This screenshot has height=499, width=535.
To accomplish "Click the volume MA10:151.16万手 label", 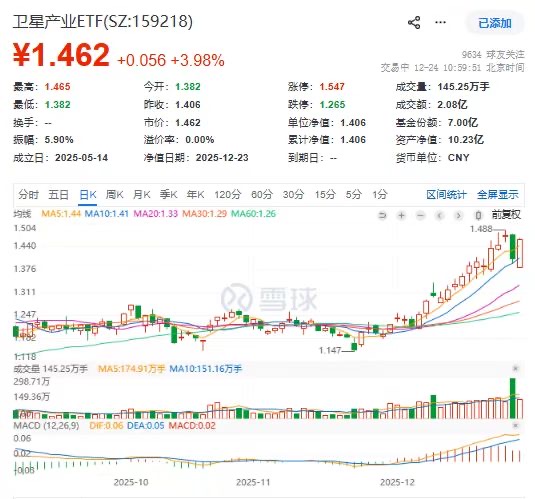I will (205, 369).
